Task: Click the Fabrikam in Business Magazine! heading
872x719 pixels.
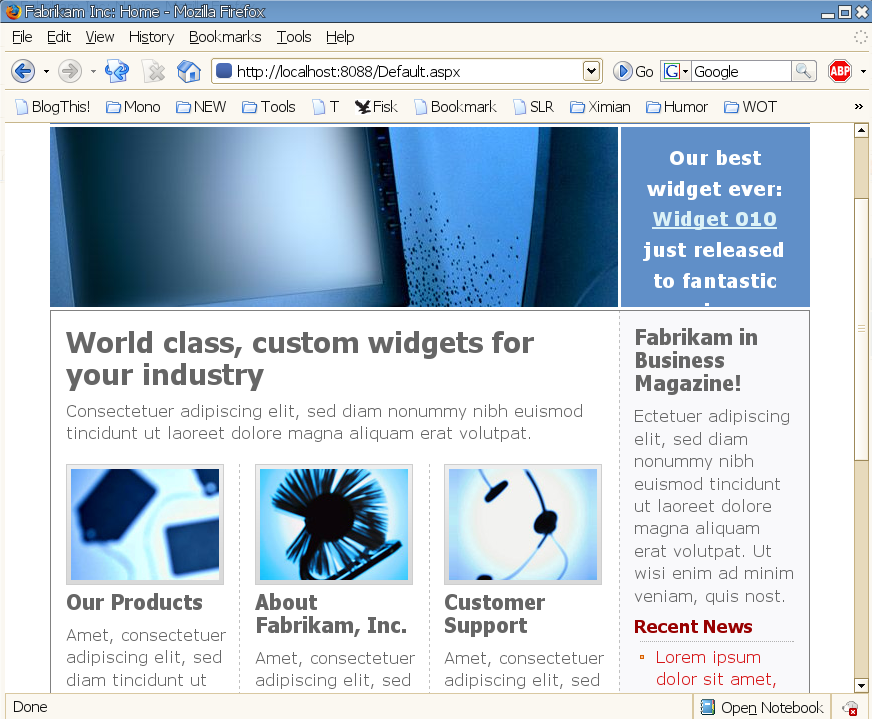Action: pos(696,360)
